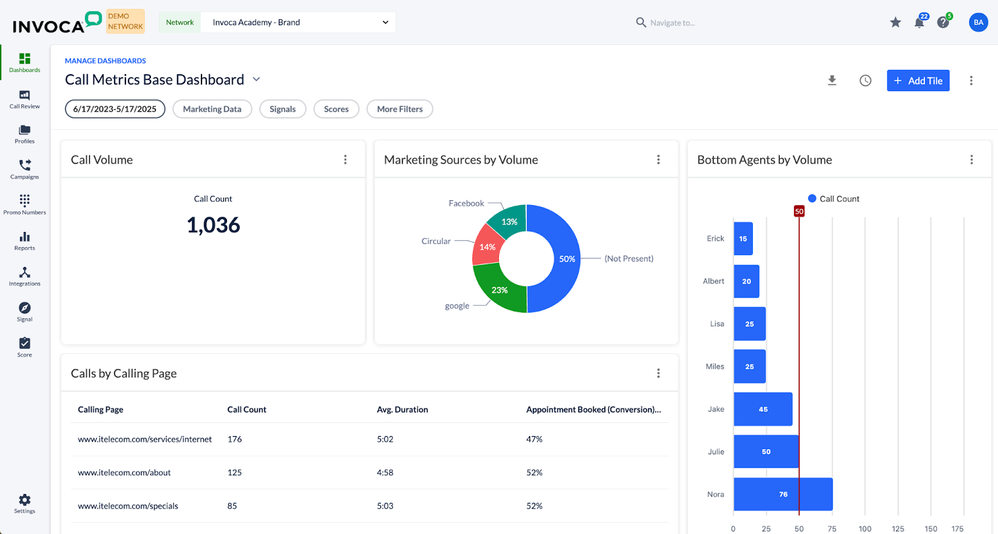Open Dashboards in the sidebar
This screenshot has width=998, height=534.
point(24,62)
